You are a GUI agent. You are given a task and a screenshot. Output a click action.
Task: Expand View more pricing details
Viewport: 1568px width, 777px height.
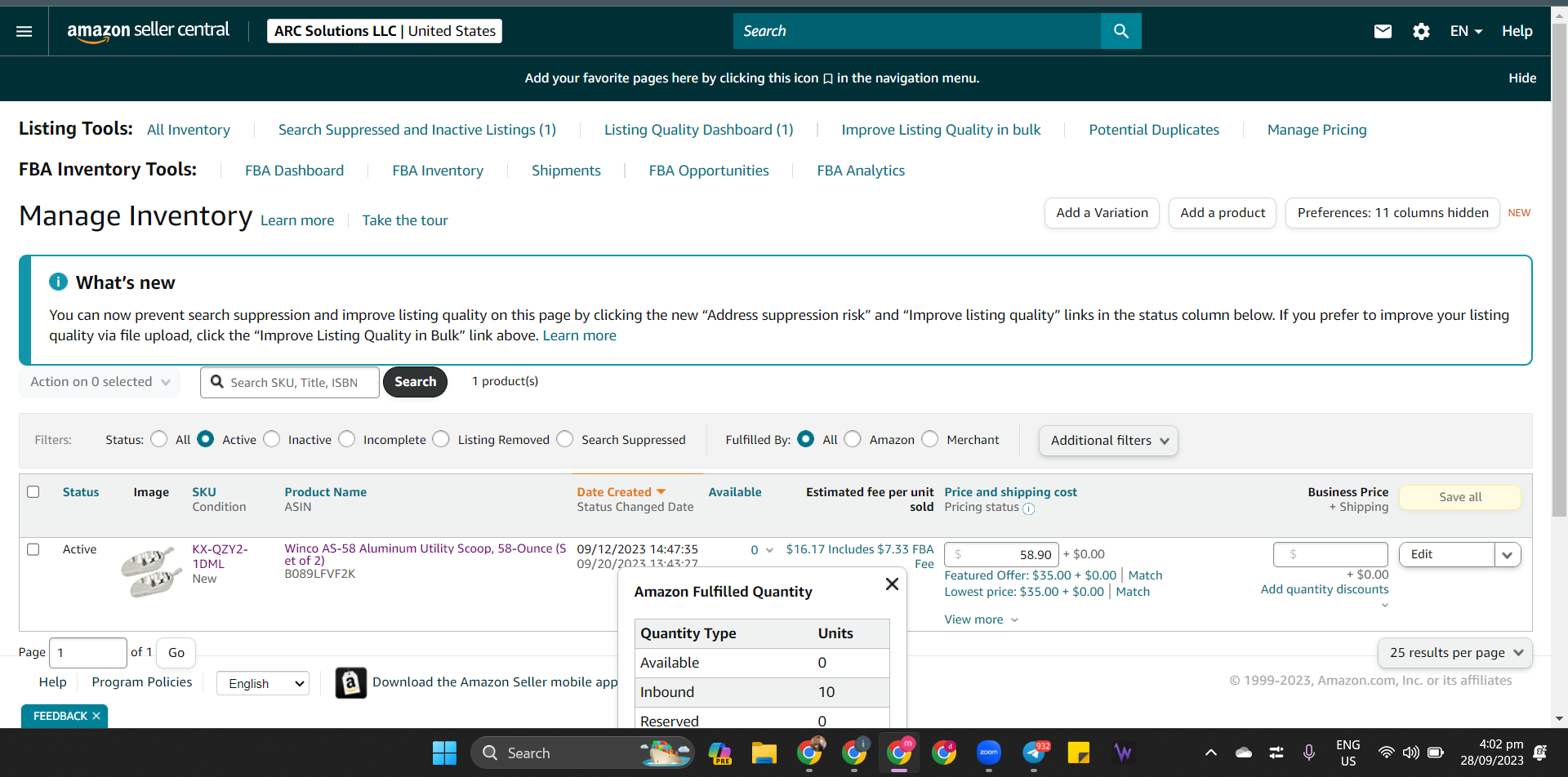pyautogui.click(x=982, y=619)
